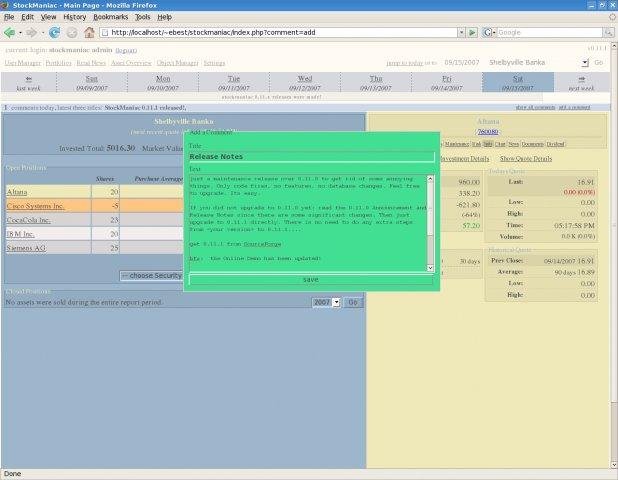Image resolution: width=618 pixels, height=480 pixels.
Task: Go back with the browser Back arrow
Action: coord(9,33)
